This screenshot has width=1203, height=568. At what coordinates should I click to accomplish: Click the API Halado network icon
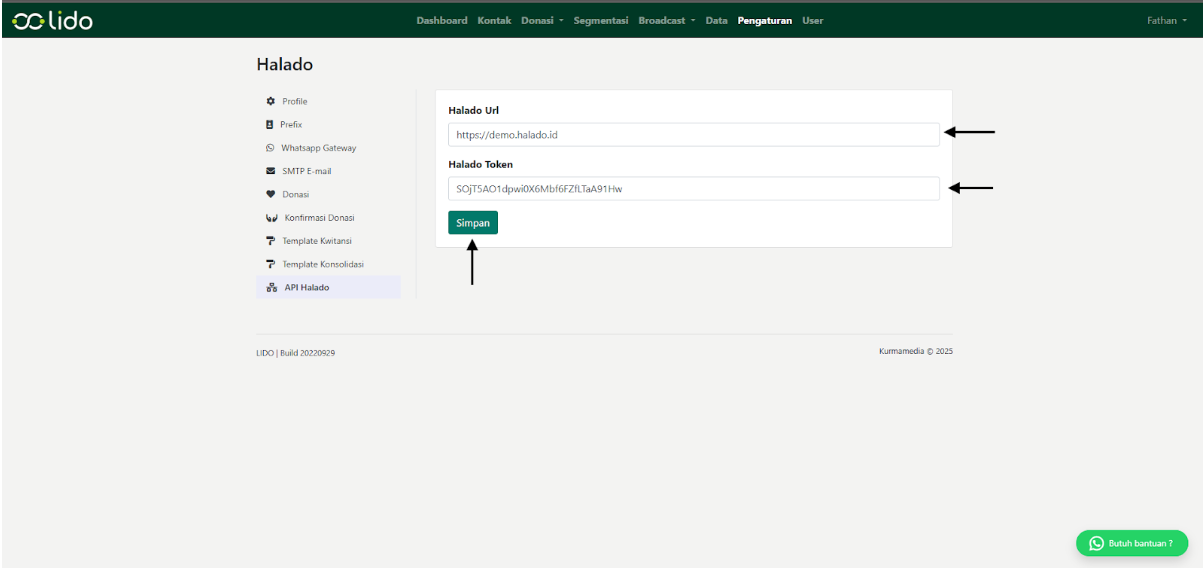[270, 288]
